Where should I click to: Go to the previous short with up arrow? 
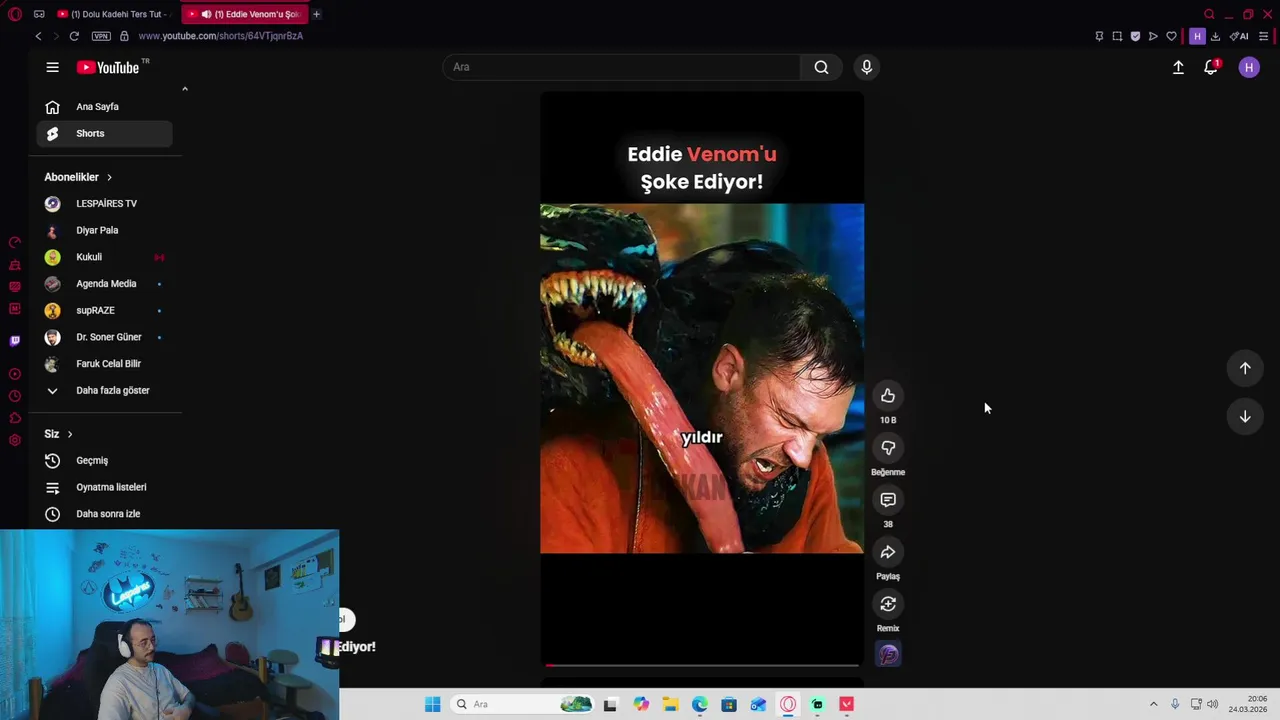coord(1245,368)
